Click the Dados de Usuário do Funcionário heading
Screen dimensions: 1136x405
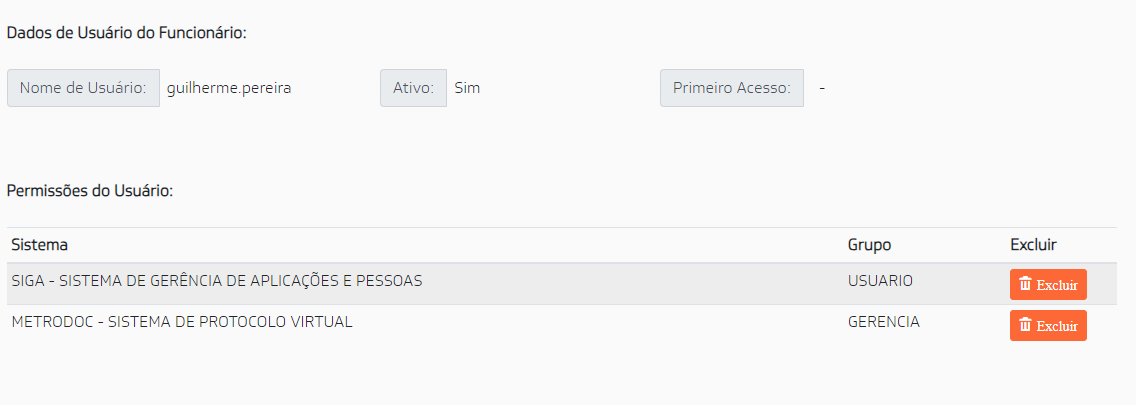[x=127, y=33]
